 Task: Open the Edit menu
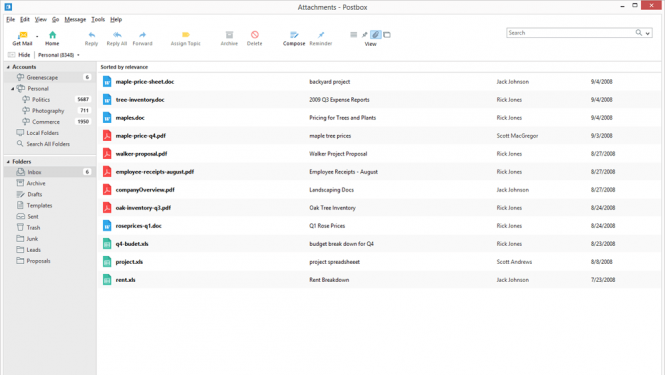click(25, 20)
